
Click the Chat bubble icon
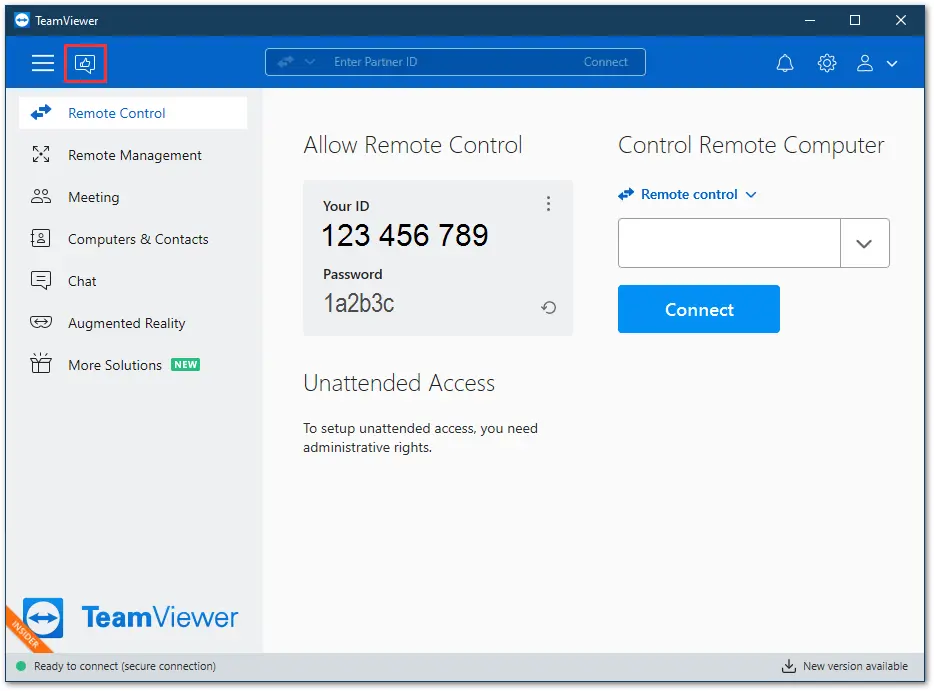coord(41,280)
